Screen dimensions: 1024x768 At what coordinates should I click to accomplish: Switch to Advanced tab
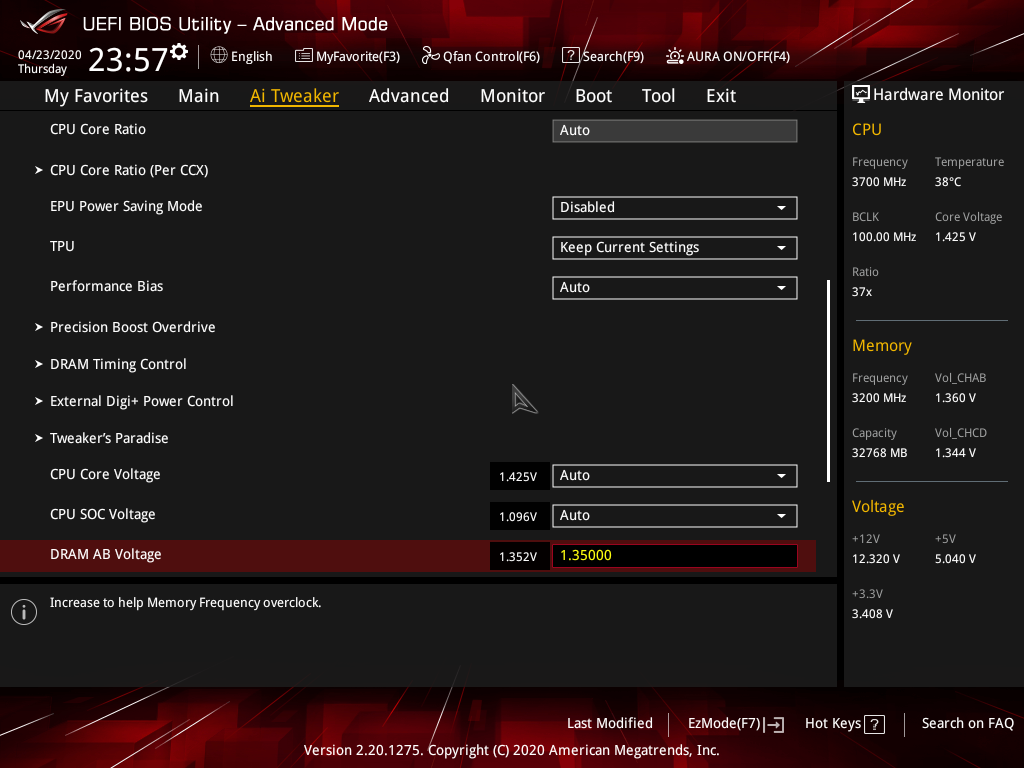point(409,96)
